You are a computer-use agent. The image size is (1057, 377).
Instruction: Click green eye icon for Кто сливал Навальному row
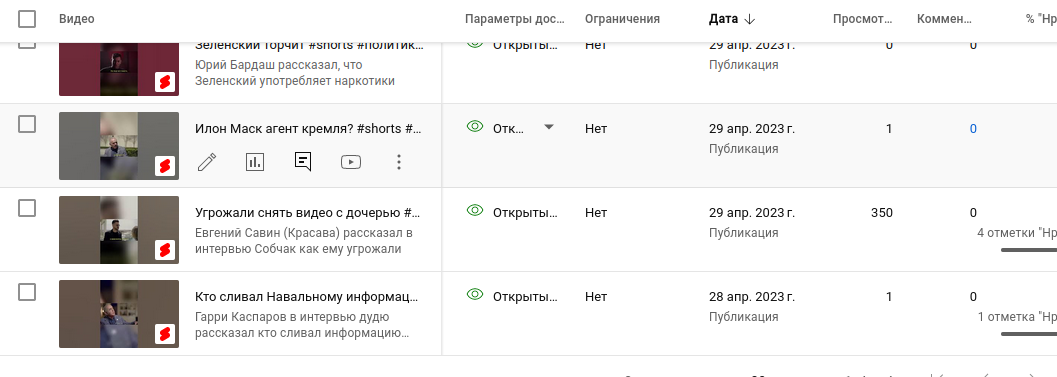coord(475,295)
